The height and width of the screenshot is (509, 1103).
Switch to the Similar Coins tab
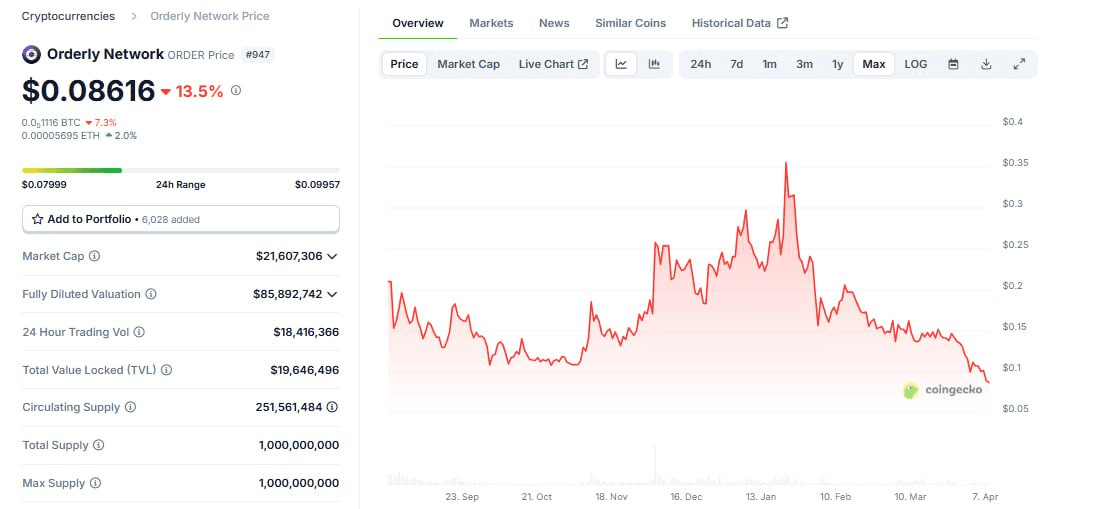click(630, 23)
